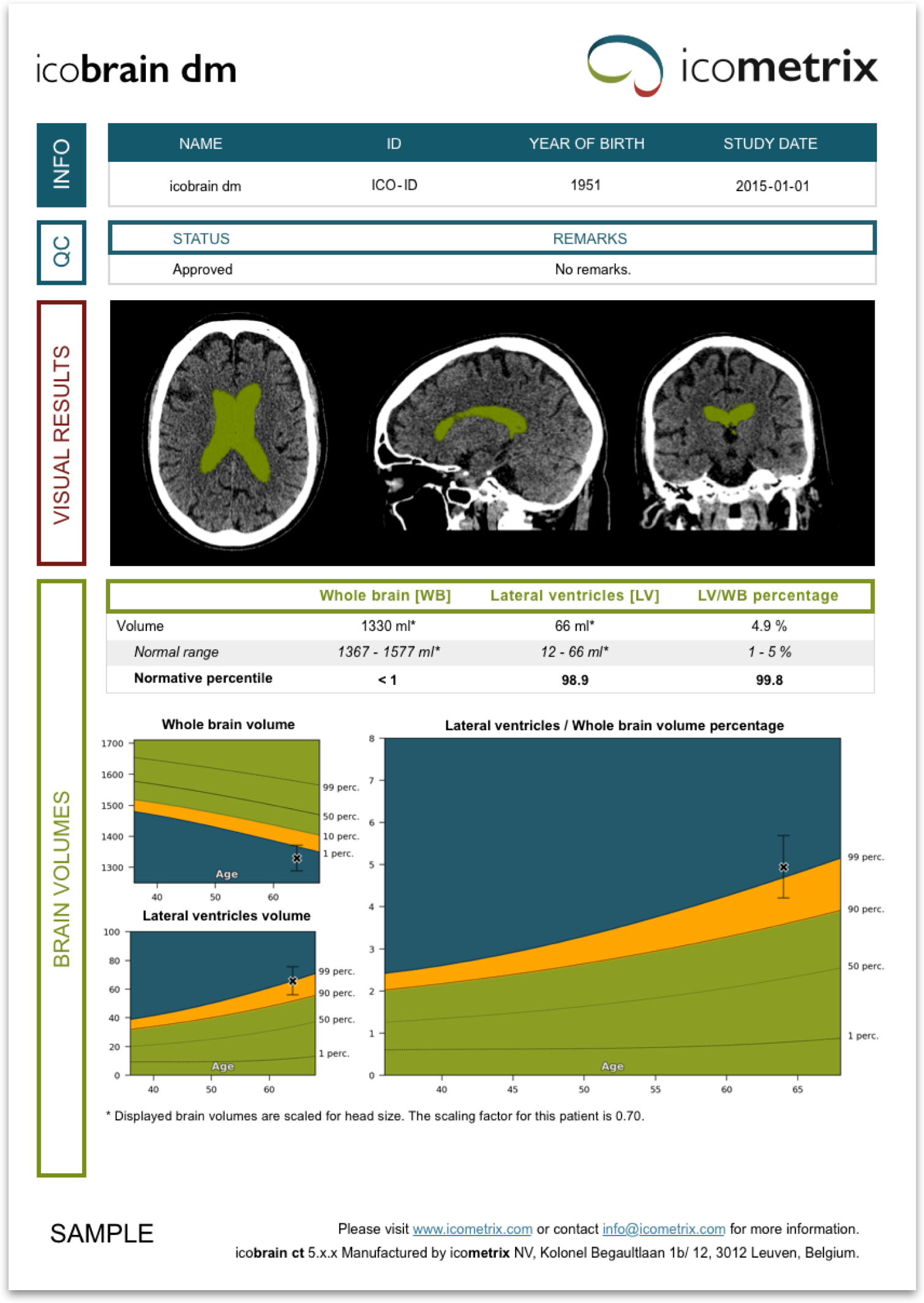The image size is (924, 1303).
Task: Select the normative percentile '< 1'
Action: (x=387, y=680)
